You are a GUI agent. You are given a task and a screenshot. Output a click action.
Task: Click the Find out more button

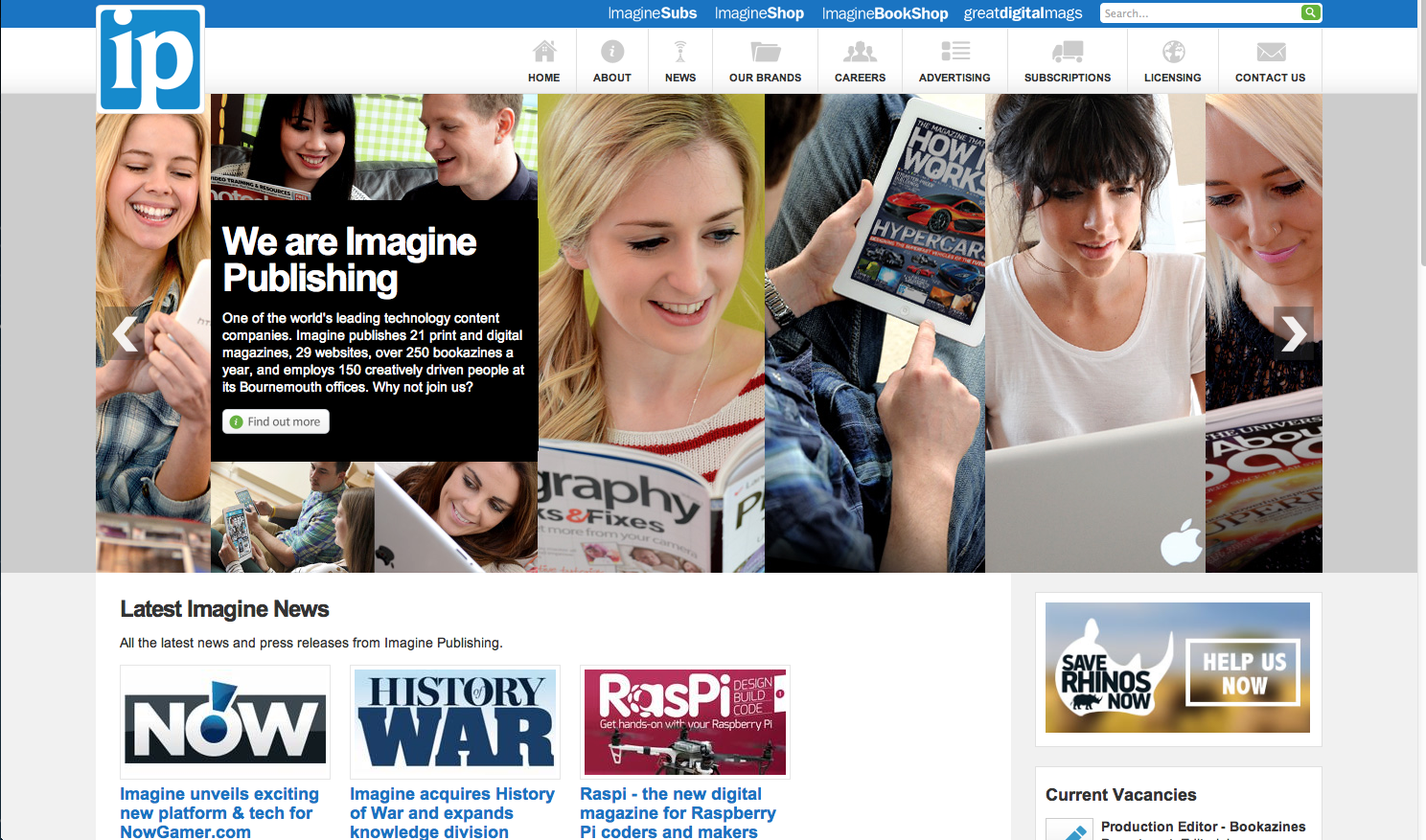point(276,421)
